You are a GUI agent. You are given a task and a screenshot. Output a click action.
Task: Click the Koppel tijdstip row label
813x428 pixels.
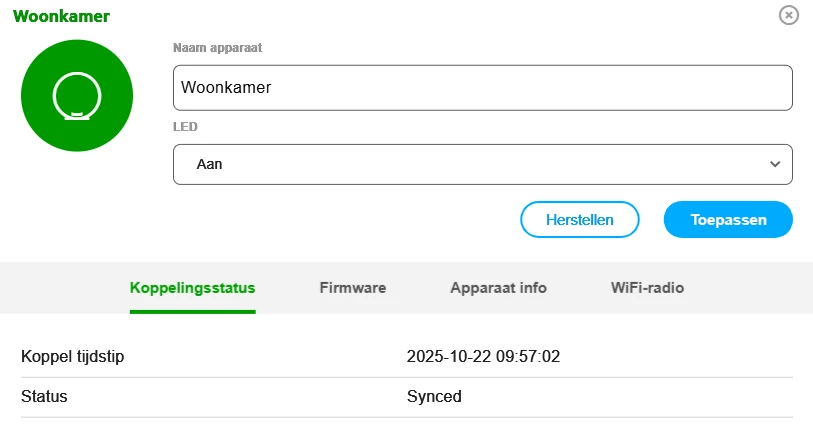(x=73, y=357)
